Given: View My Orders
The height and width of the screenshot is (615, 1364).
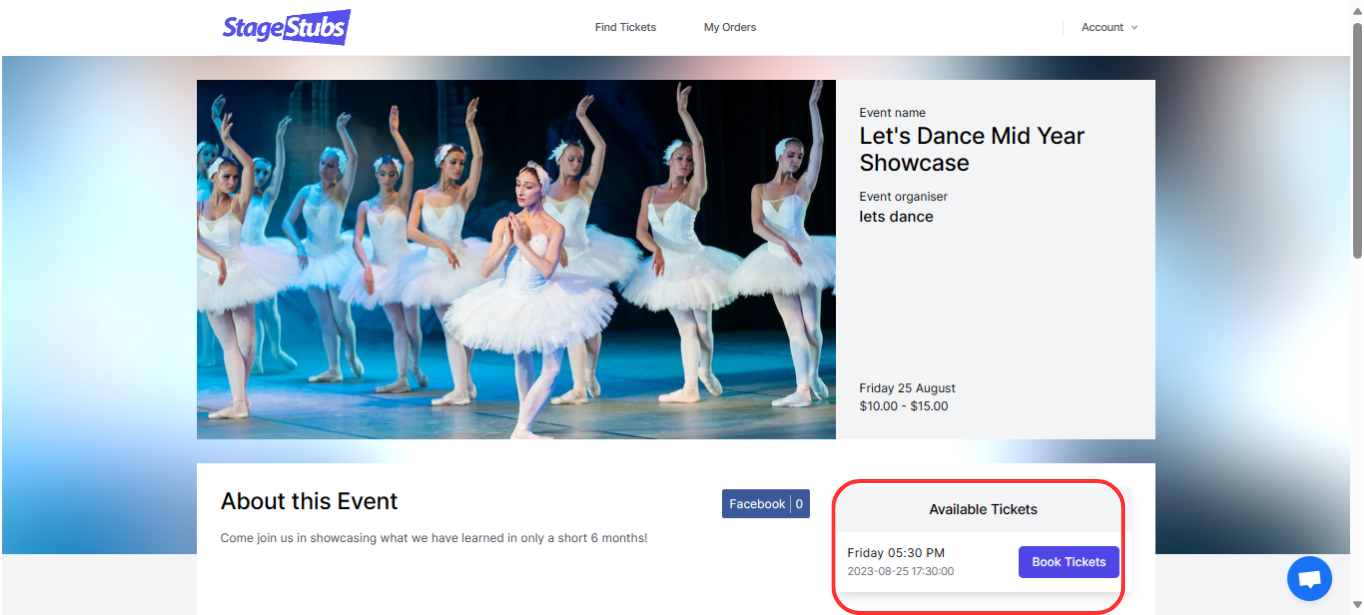Looking at the screenshot, I should click(729, 27).
